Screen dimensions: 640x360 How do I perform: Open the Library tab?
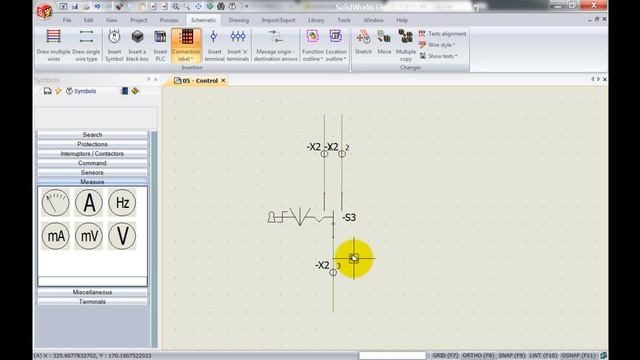pos(316,20)
